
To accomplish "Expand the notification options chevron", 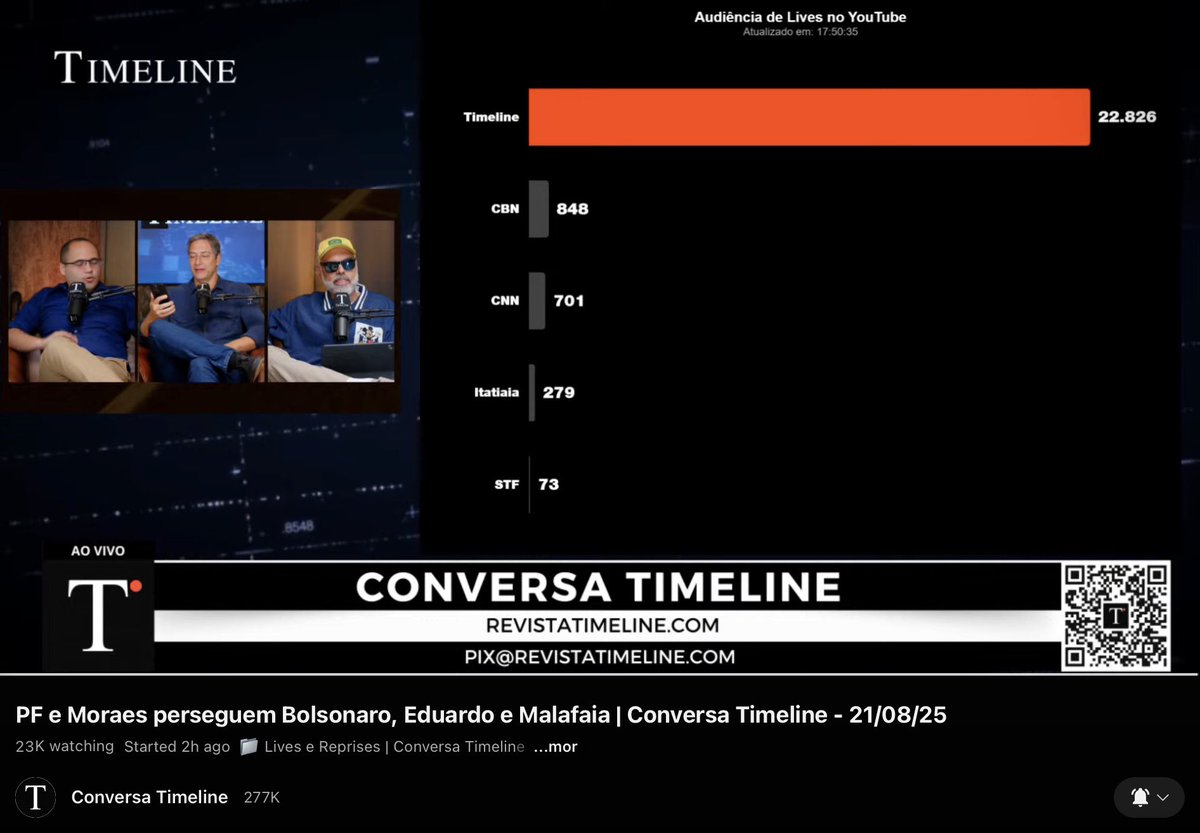I will [1163, 798].
